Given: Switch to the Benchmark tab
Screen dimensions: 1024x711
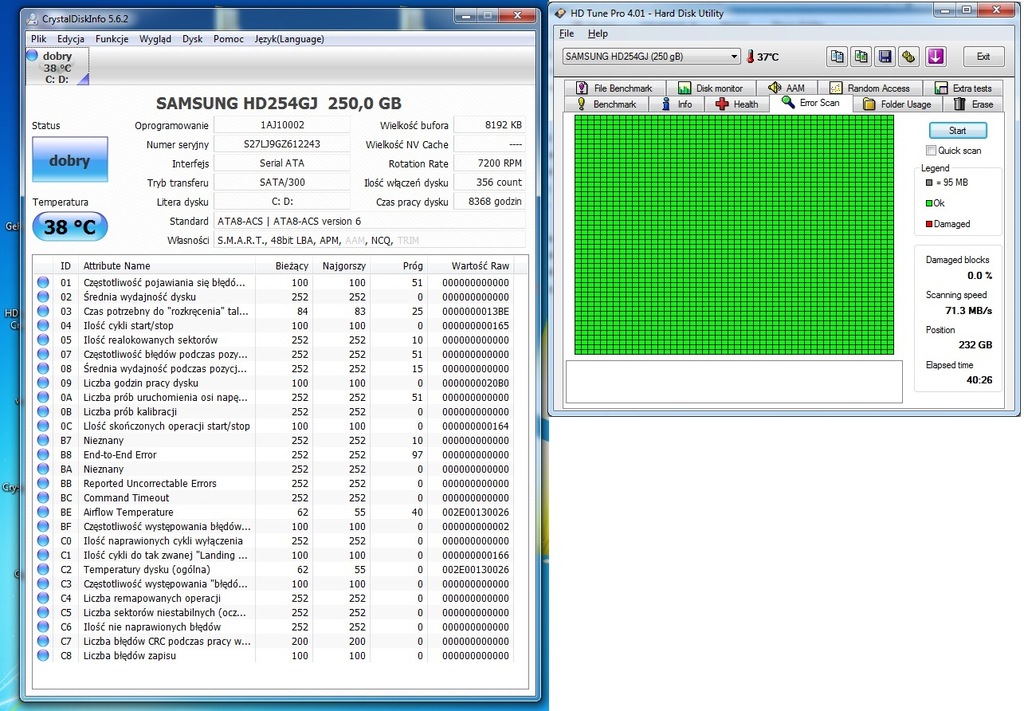Looking at the screenshot, I should pyautogui.click(x=606, y=104).
